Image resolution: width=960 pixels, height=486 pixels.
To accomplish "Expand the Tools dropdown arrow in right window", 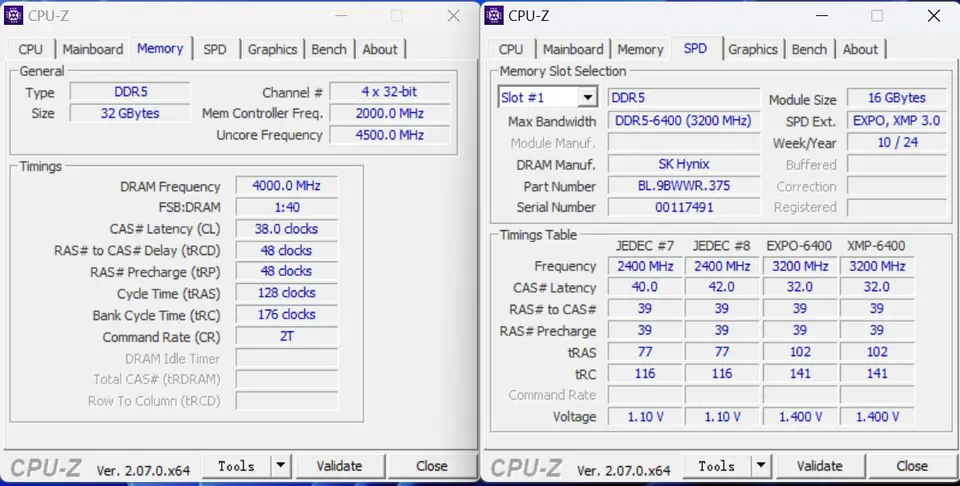I will point(760,466).
